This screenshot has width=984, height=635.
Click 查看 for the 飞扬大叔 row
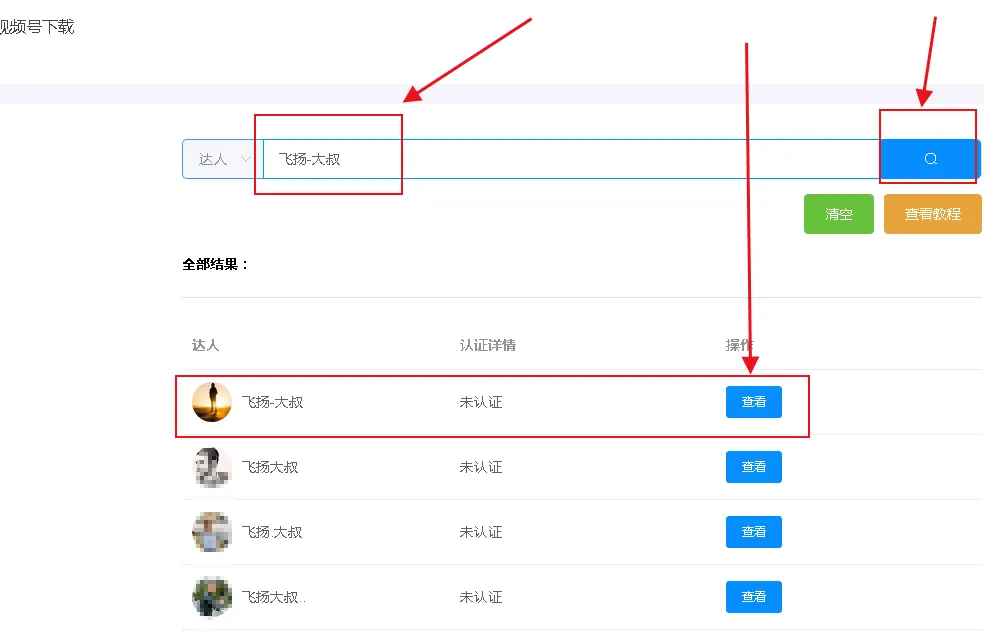coord(754,467)
